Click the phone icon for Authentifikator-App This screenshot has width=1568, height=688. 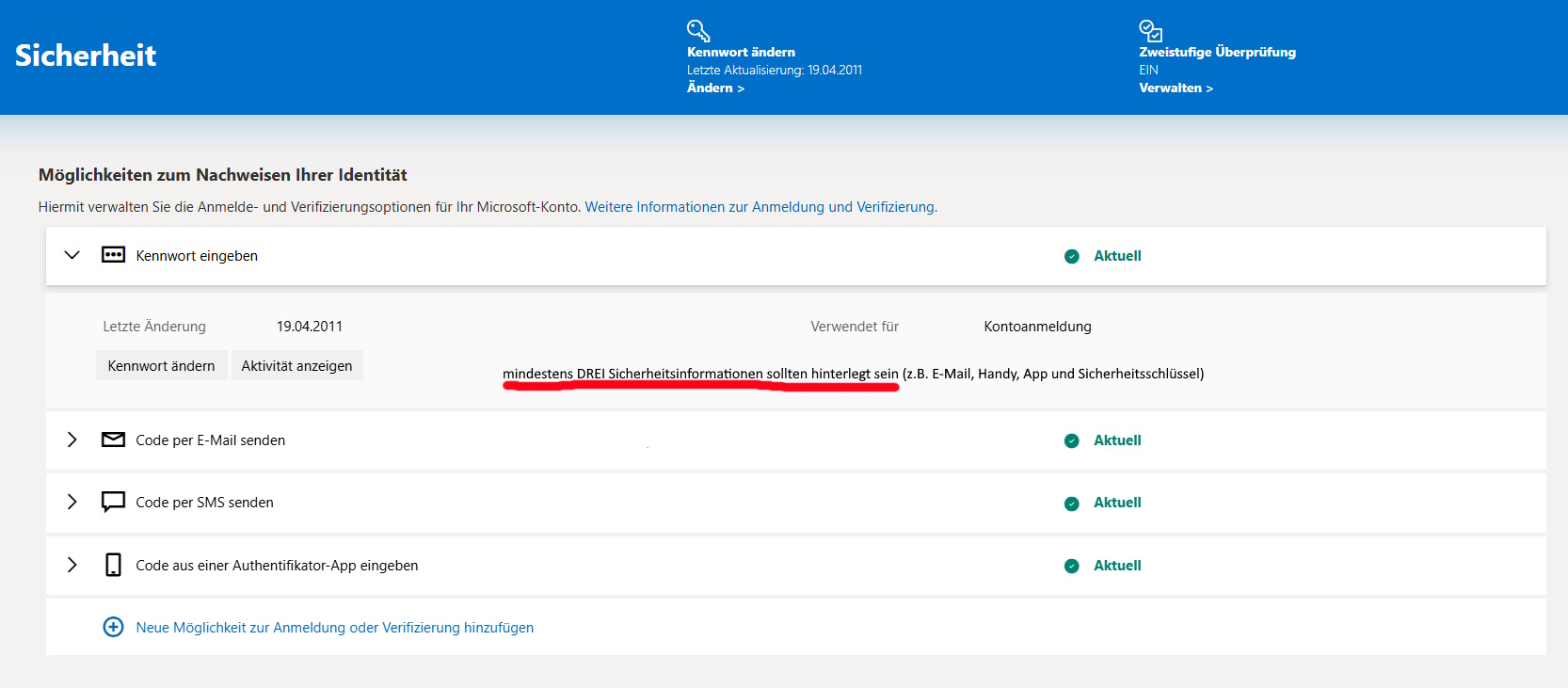point(113,565)
